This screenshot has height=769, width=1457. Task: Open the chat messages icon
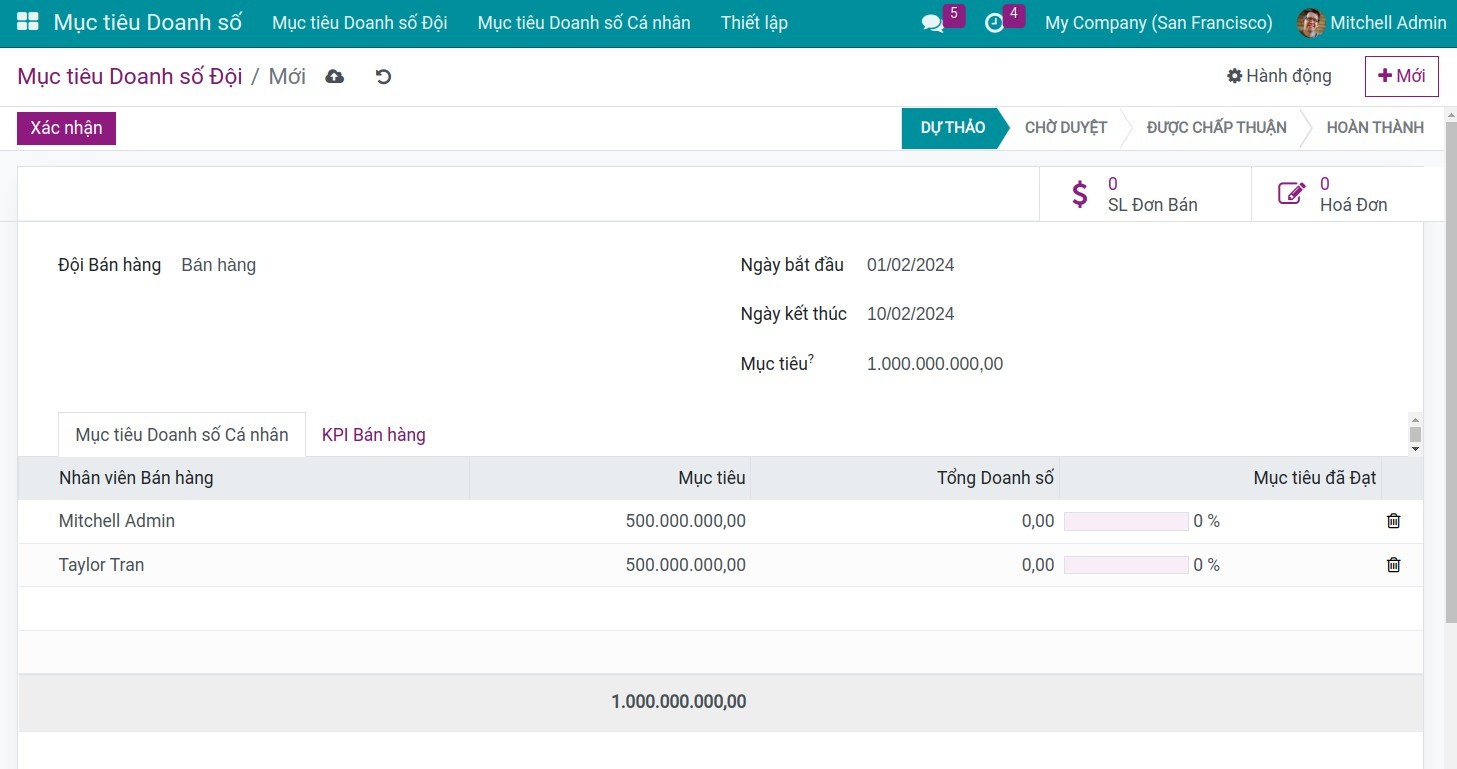tap(932, 23)
